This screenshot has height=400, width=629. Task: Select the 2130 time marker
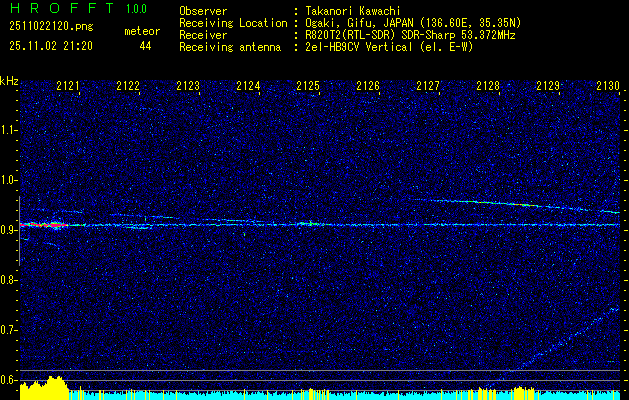pyautogui.click(x=608, y=87)
